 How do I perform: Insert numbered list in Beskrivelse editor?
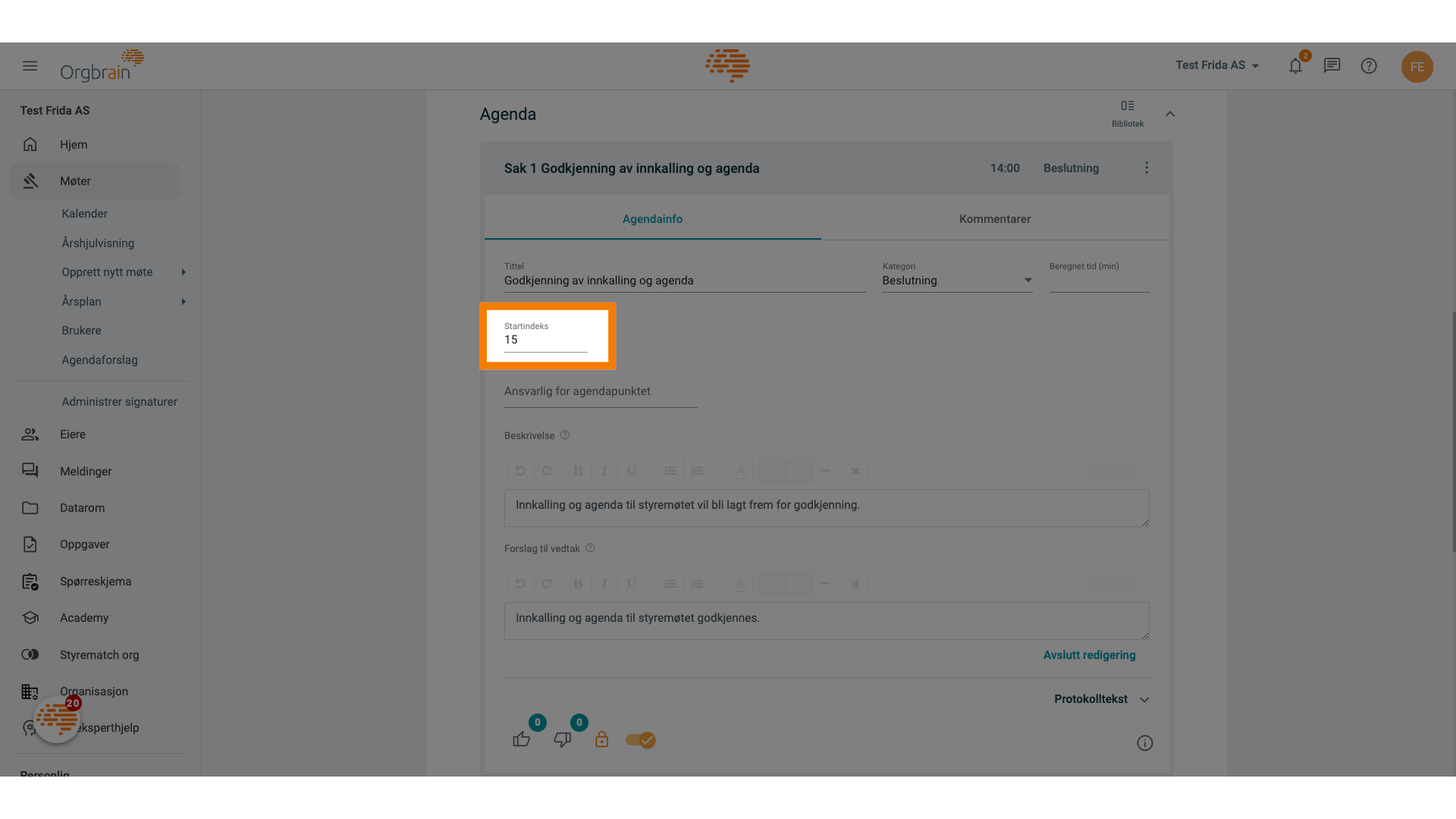(697, 471)
